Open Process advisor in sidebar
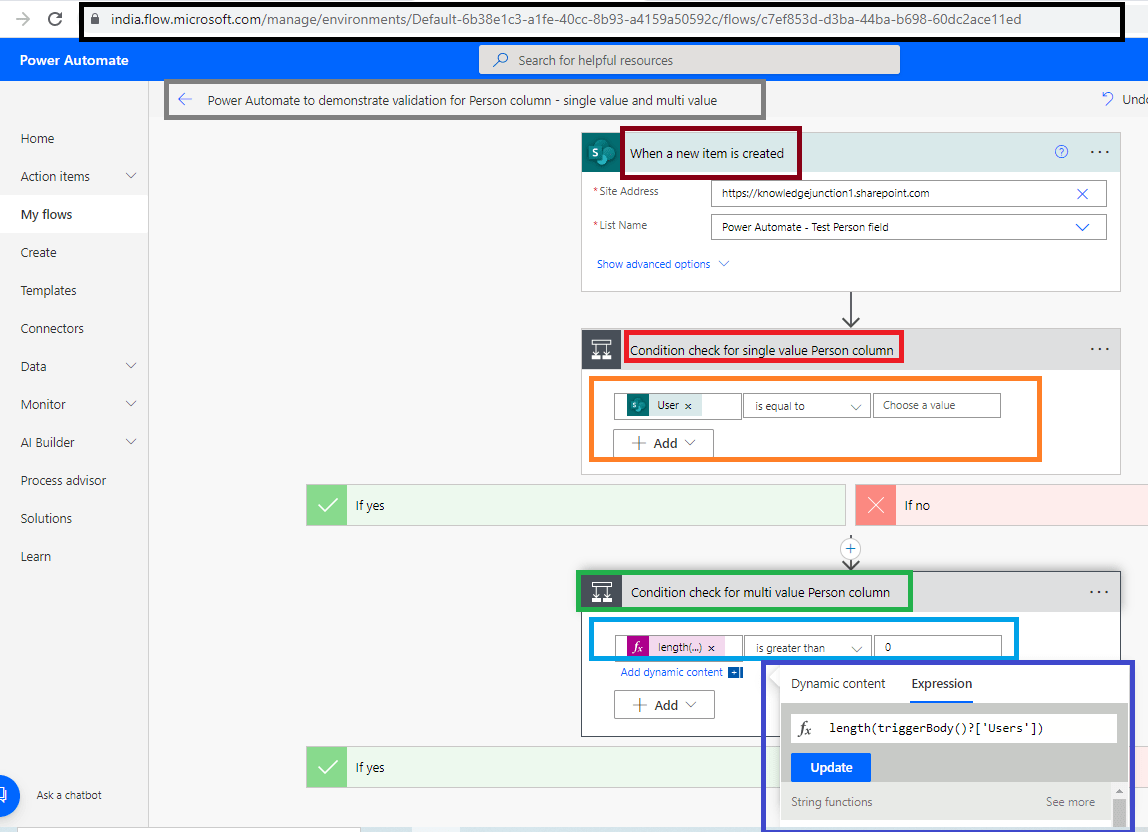 pyautogui.click(x=63, y=480)
